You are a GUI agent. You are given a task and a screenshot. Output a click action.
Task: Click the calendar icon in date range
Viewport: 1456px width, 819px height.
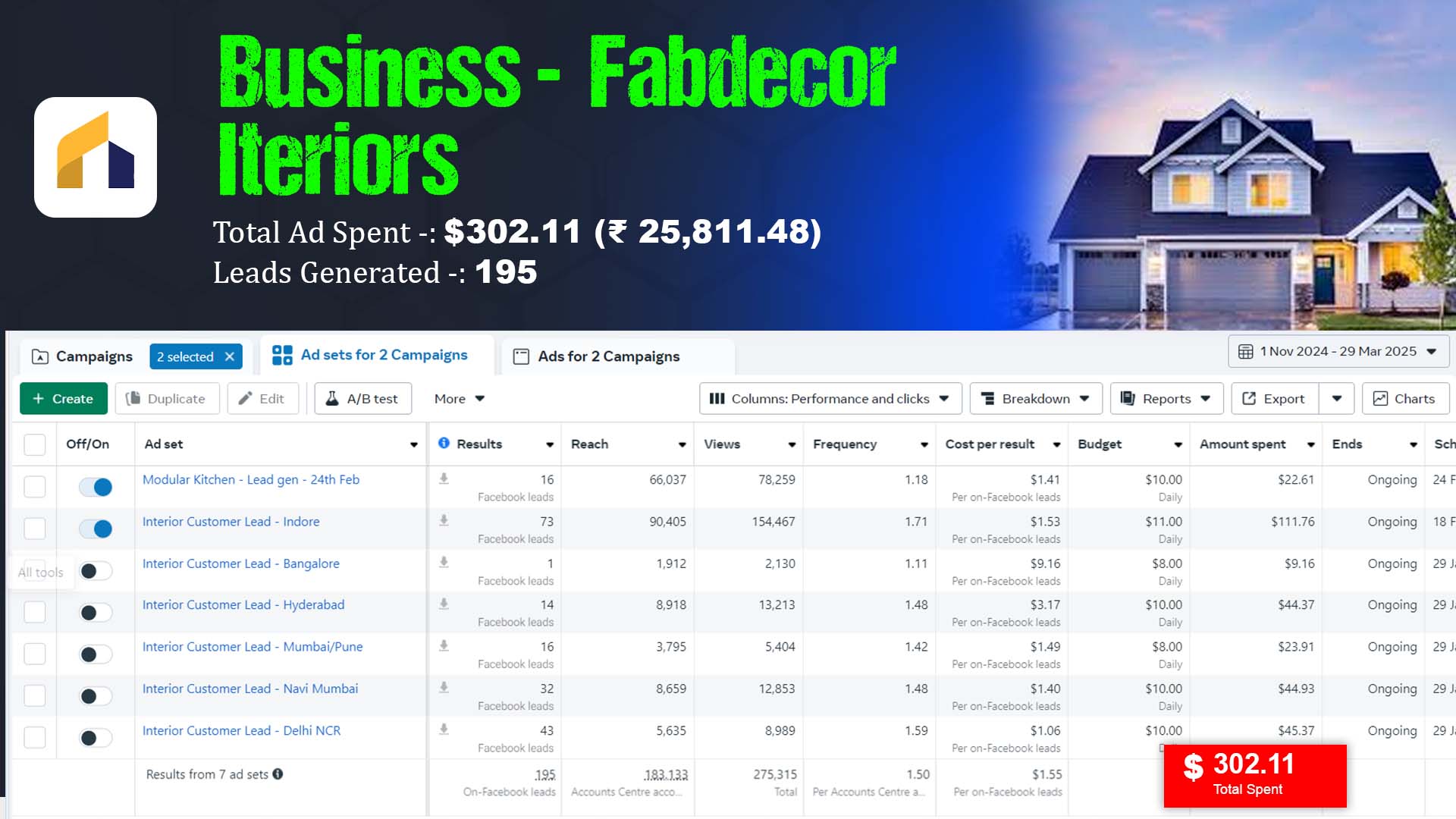(x=1245, y=352)
